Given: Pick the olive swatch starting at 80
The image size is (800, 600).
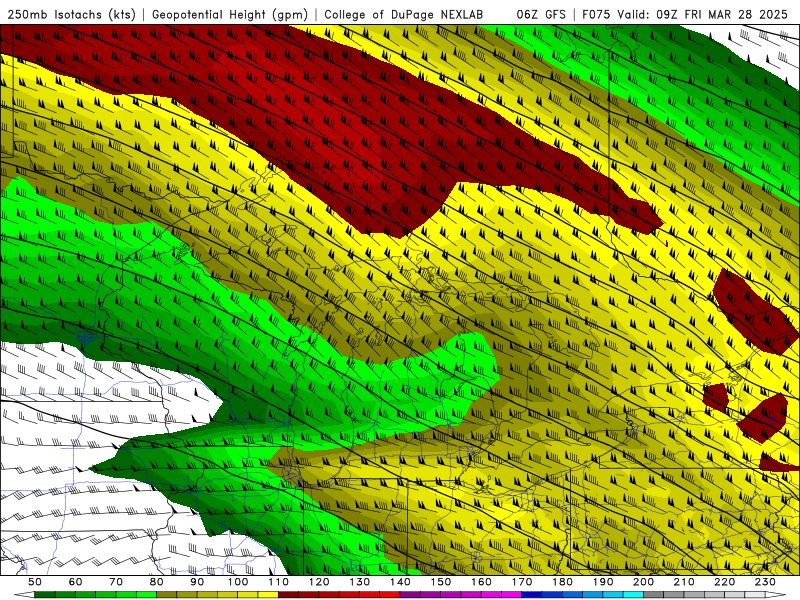Looking at the screenshot, I should pyautogui.click(x=166, y=594).
